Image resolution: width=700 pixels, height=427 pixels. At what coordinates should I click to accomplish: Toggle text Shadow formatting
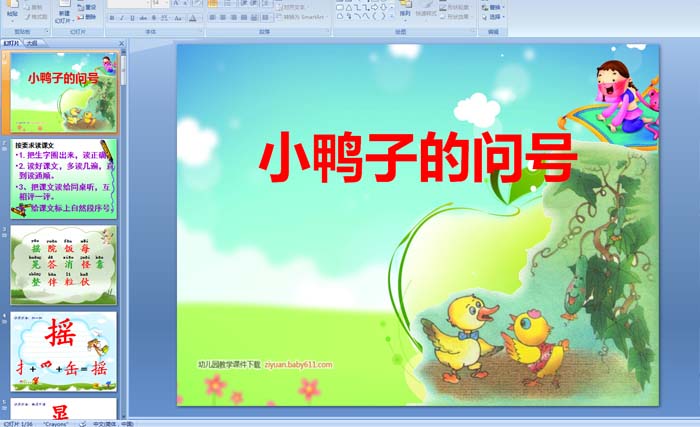click(154, 18)
